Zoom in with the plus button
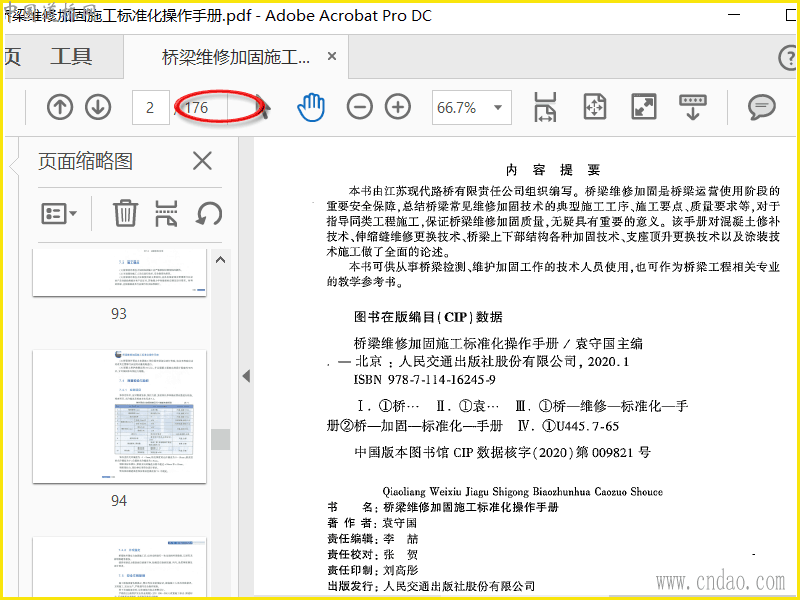 [x=398, y=107]
